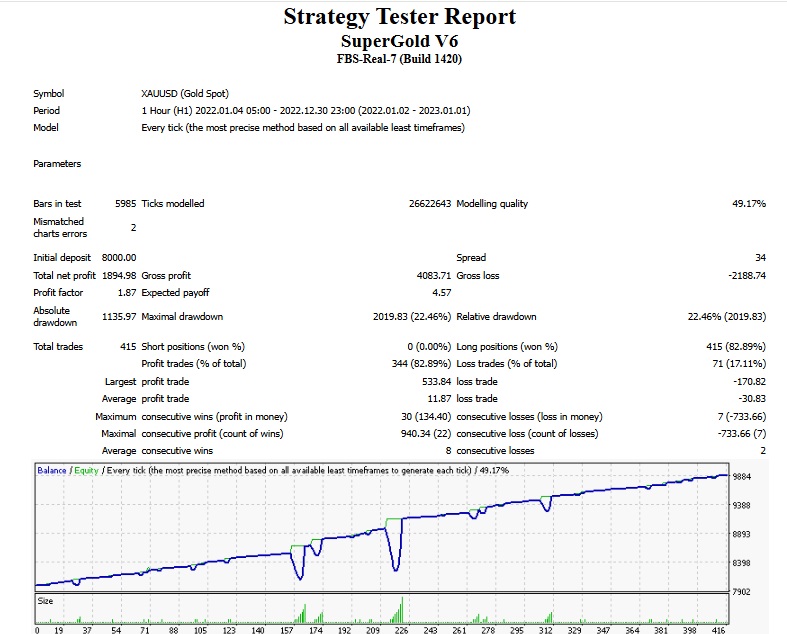The width and height of the screenshot is (787, 634).
Task: Select the average consecutive wins value 8
Action: (448, 451)
